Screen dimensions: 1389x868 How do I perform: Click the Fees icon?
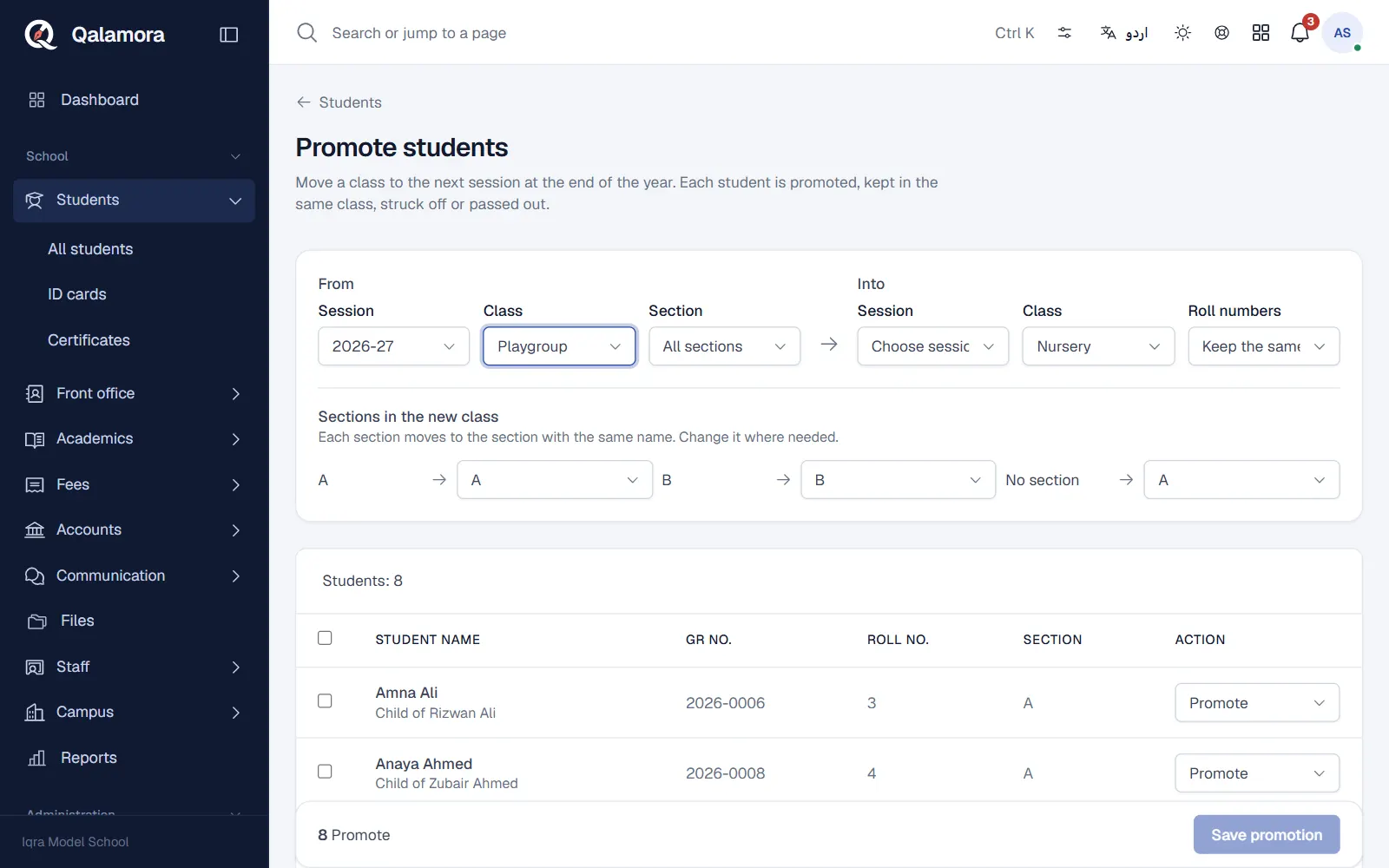[34, 485]
